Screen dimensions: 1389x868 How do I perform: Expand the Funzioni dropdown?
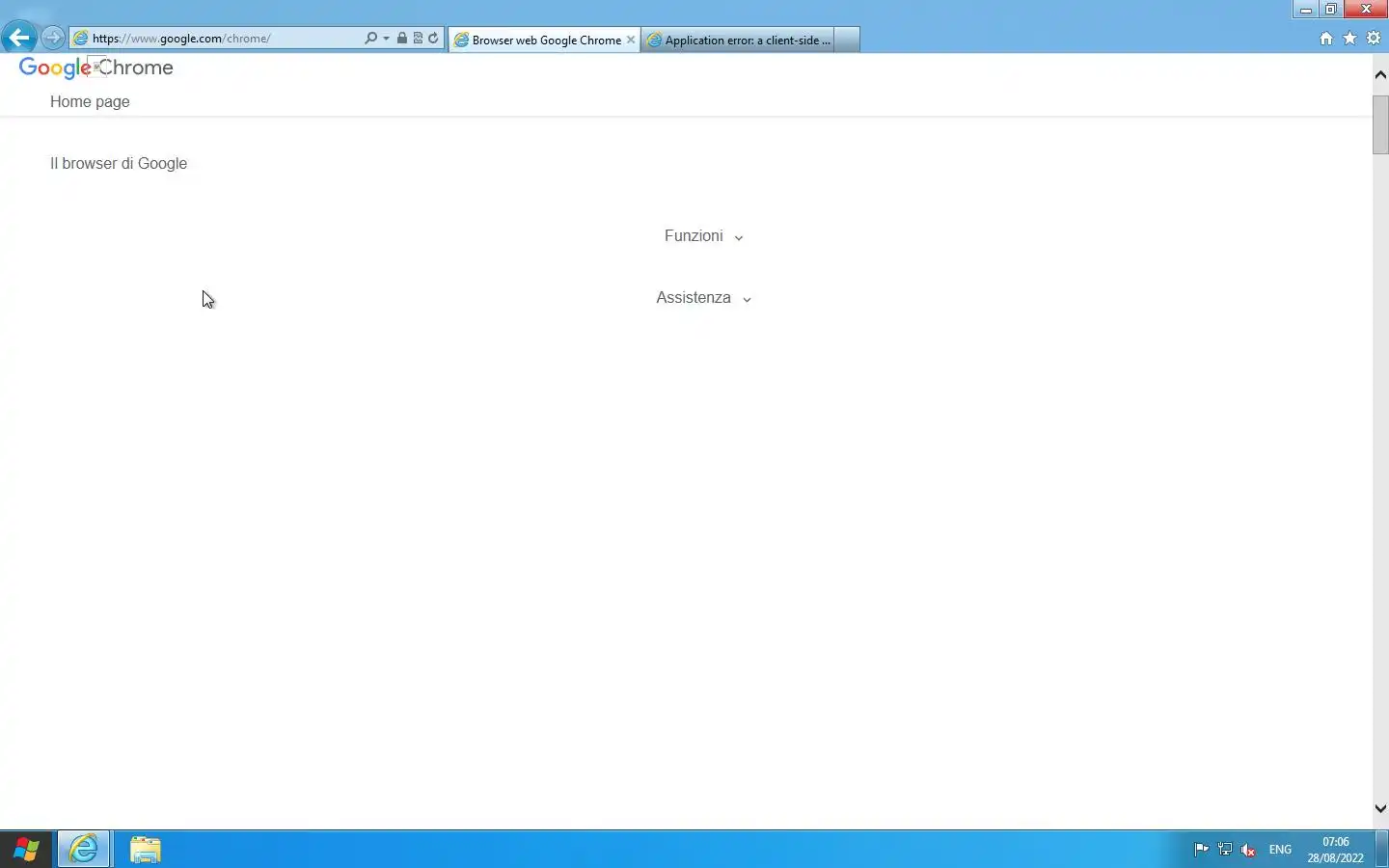[x=703, y=236]
